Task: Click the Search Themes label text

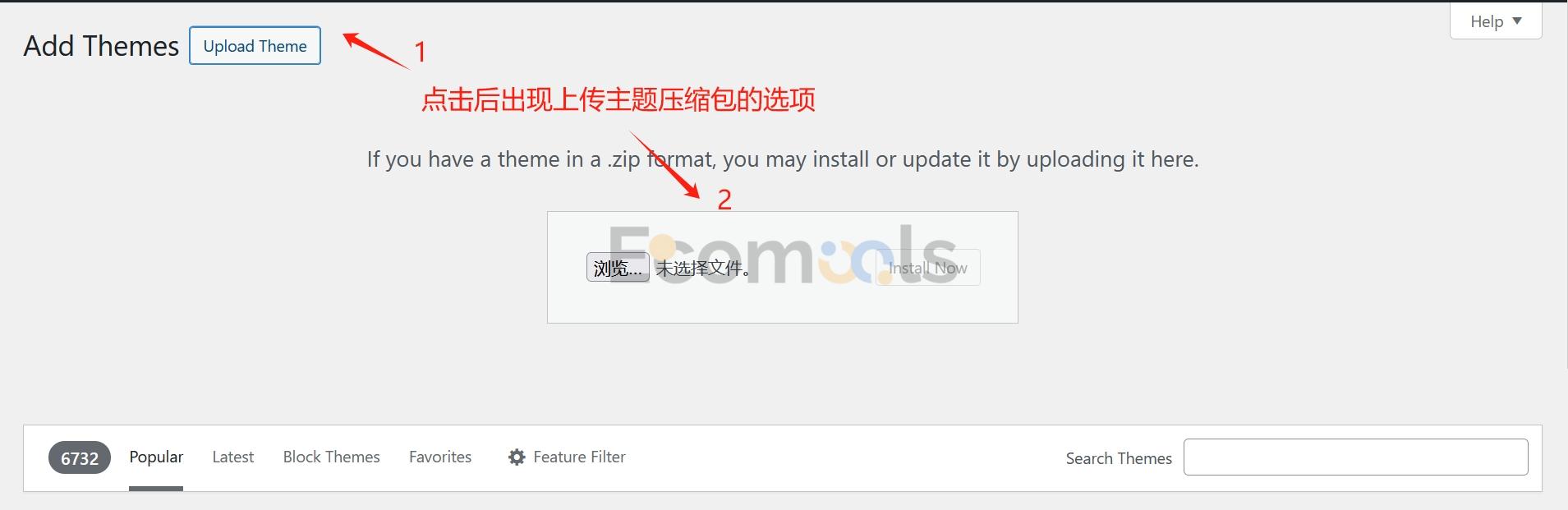Action: pyautogui.click(x=1119, y=458)
